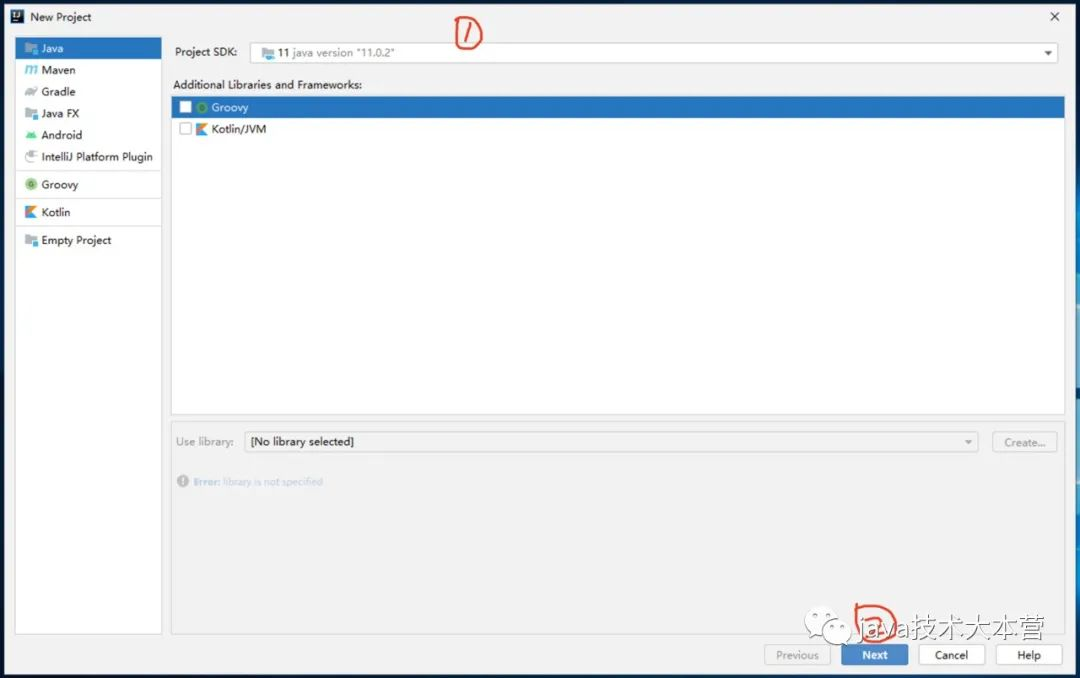The height and width of the screenshot is (678, 1080).
Task: Click 'Error: library is not specified' message
Action: [258, 482]
